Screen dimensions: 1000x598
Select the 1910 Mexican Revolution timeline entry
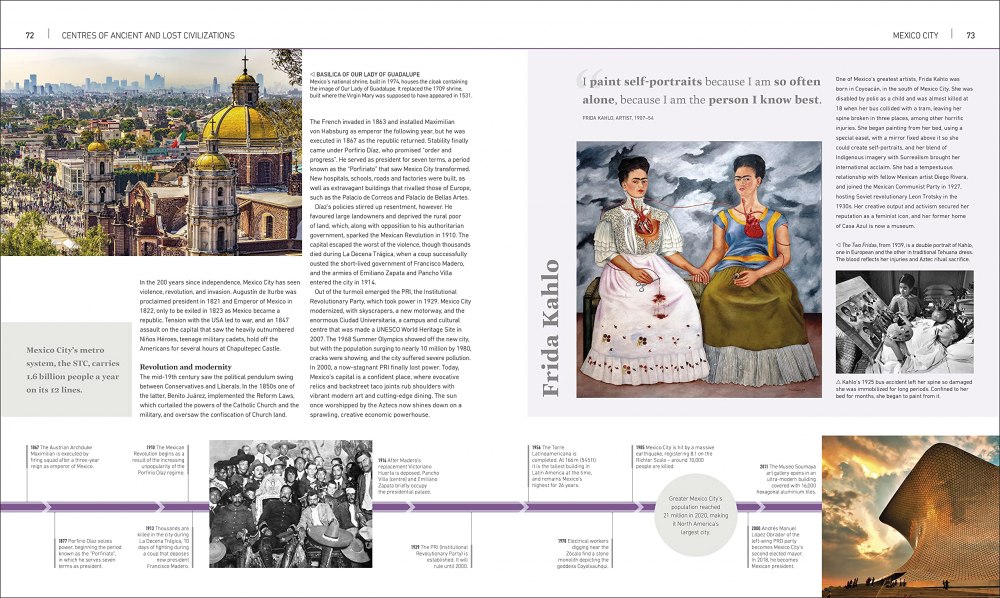click(x=158, y=460)
